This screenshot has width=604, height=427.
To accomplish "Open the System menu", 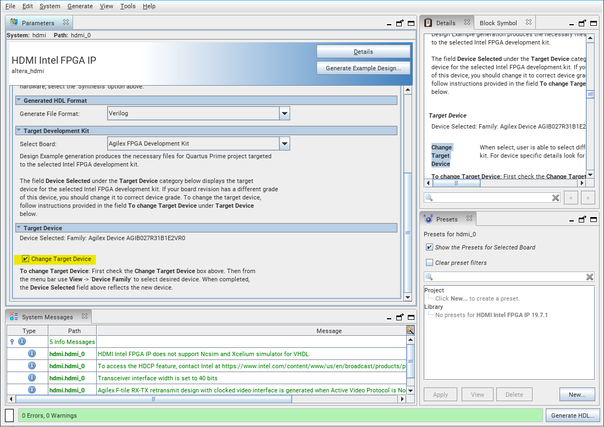I will point(50,6).
